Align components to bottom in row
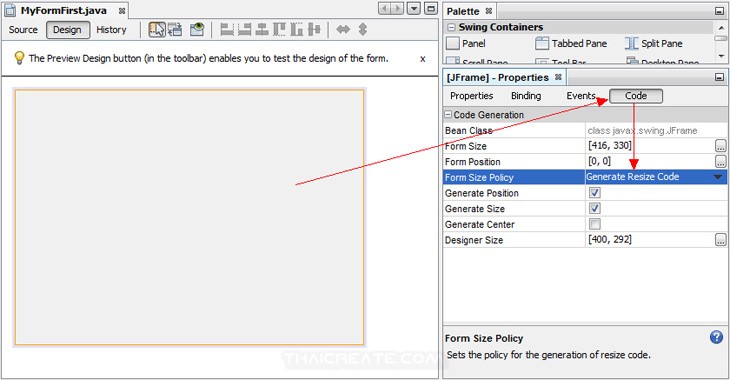Image resolution: width=730 pixels, height=380 pixels. point(297,30)
